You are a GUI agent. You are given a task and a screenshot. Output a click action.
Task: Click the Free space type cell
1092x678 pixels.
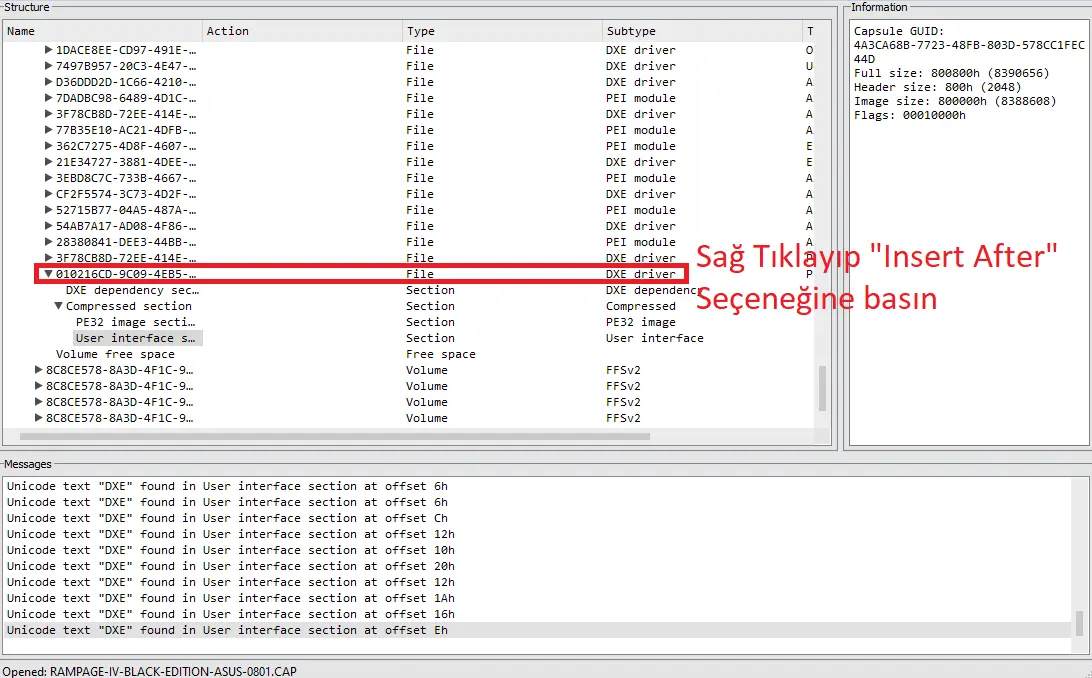(441, 354)
